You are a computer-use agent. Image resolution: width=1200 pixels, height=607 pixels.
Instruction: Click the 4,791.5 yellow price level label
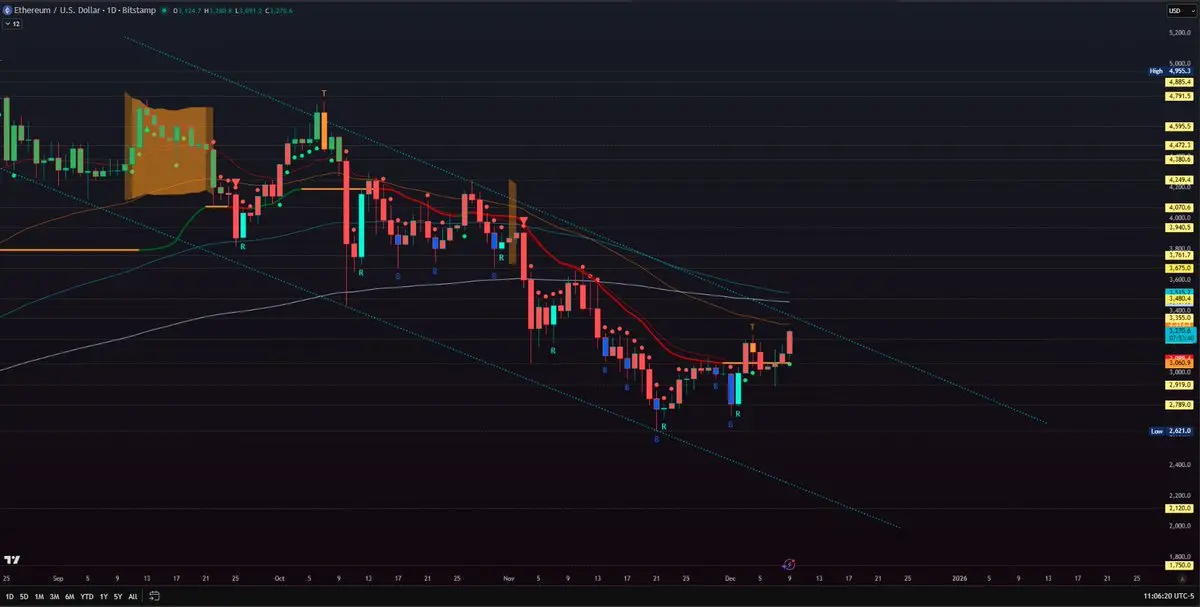(1177, 96)
